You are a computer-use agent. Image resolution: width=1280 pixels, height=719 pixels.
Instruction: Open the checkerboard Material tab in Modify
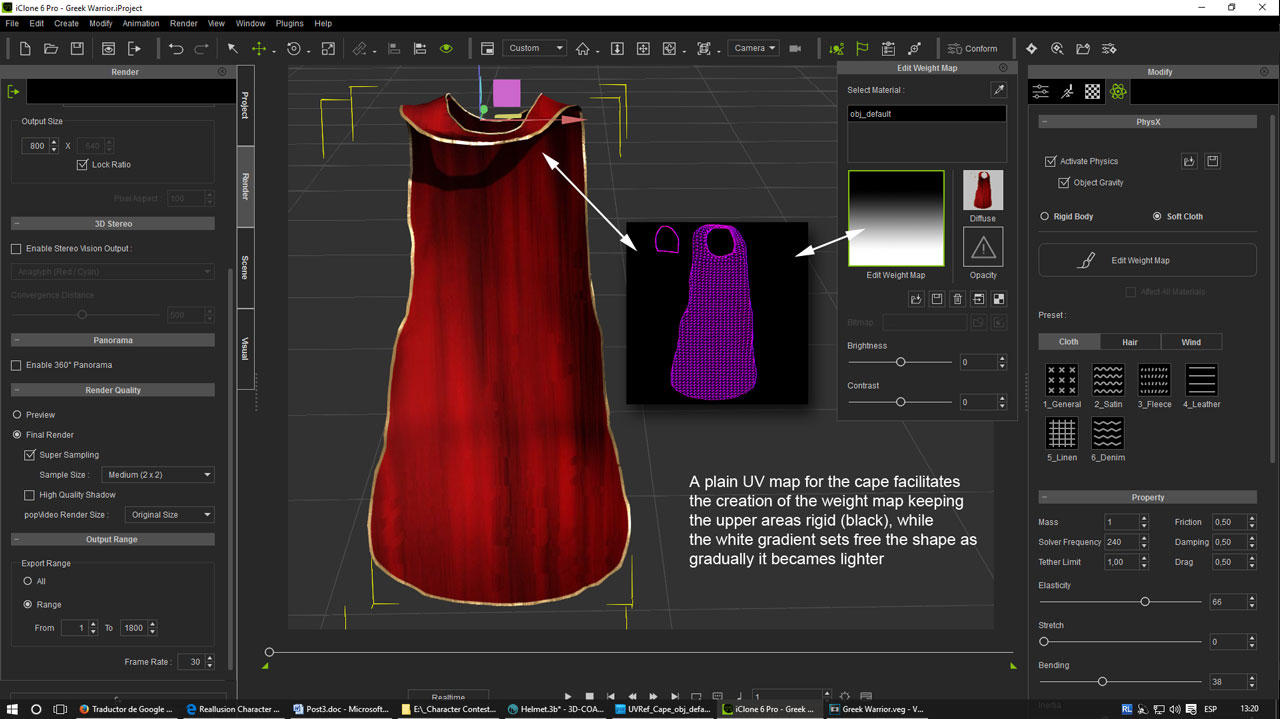click(1092, 92)
